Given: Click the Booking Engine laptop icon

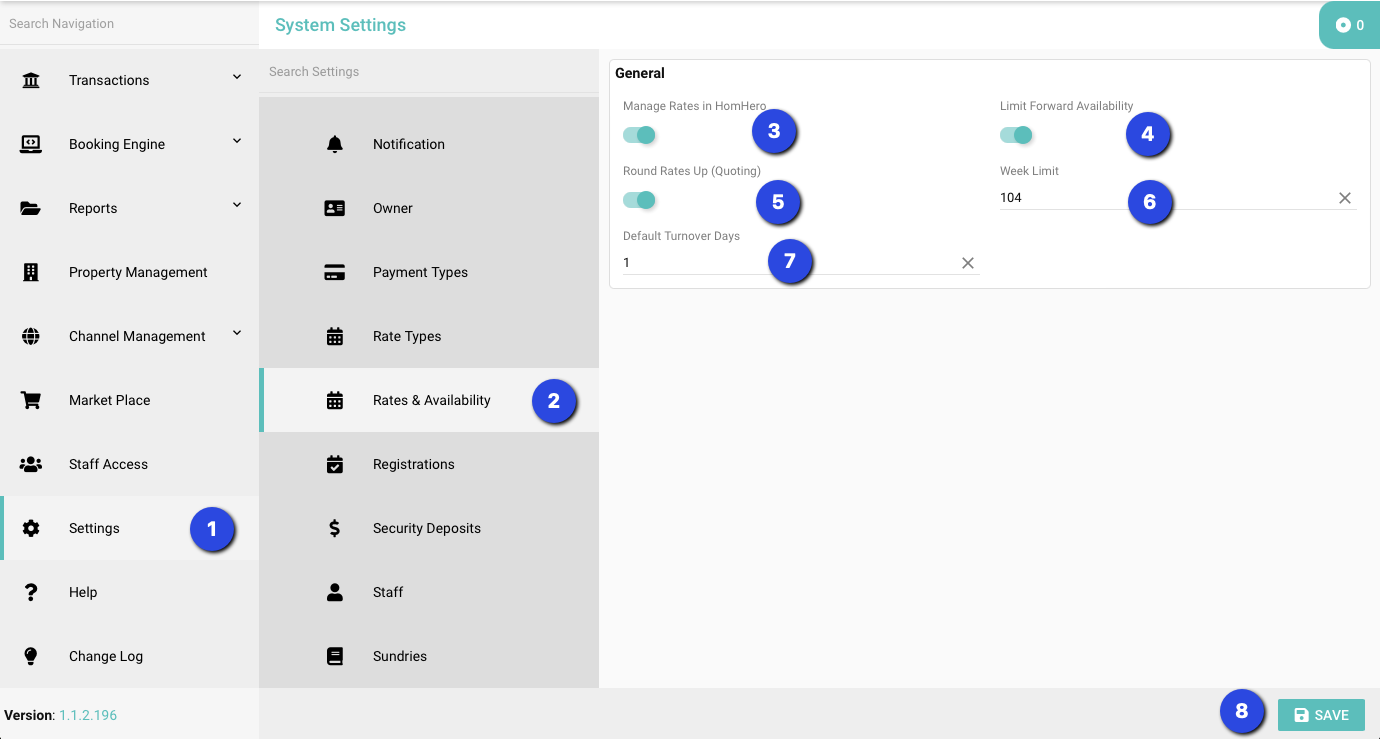Looking at the screenshot, I should 31,144.
